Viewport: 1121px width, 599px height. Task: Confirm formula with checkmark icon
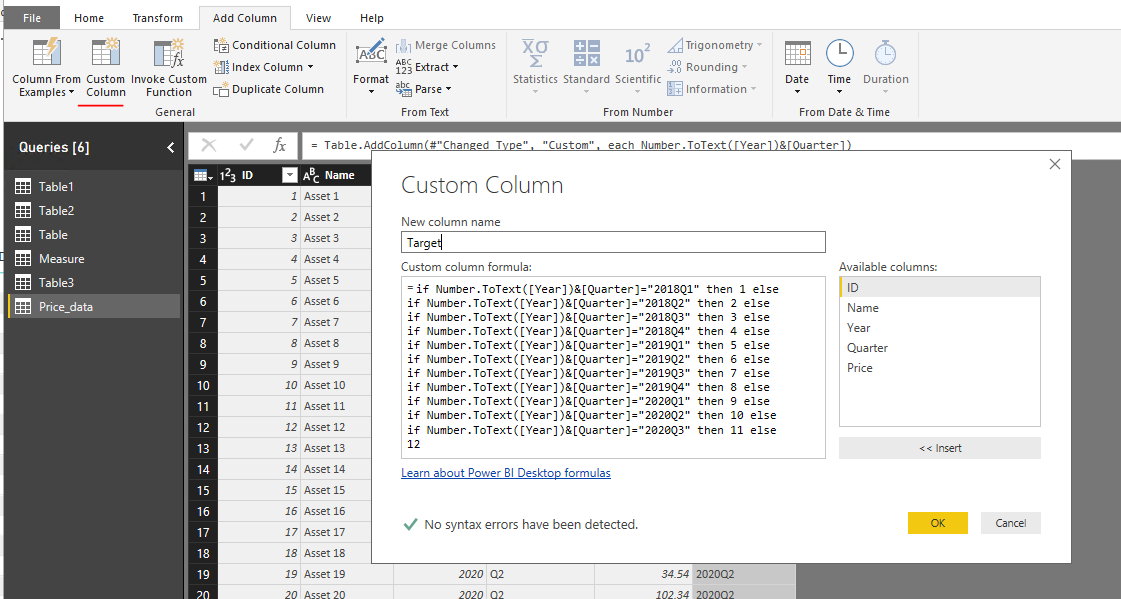click(x=247, y=146)
